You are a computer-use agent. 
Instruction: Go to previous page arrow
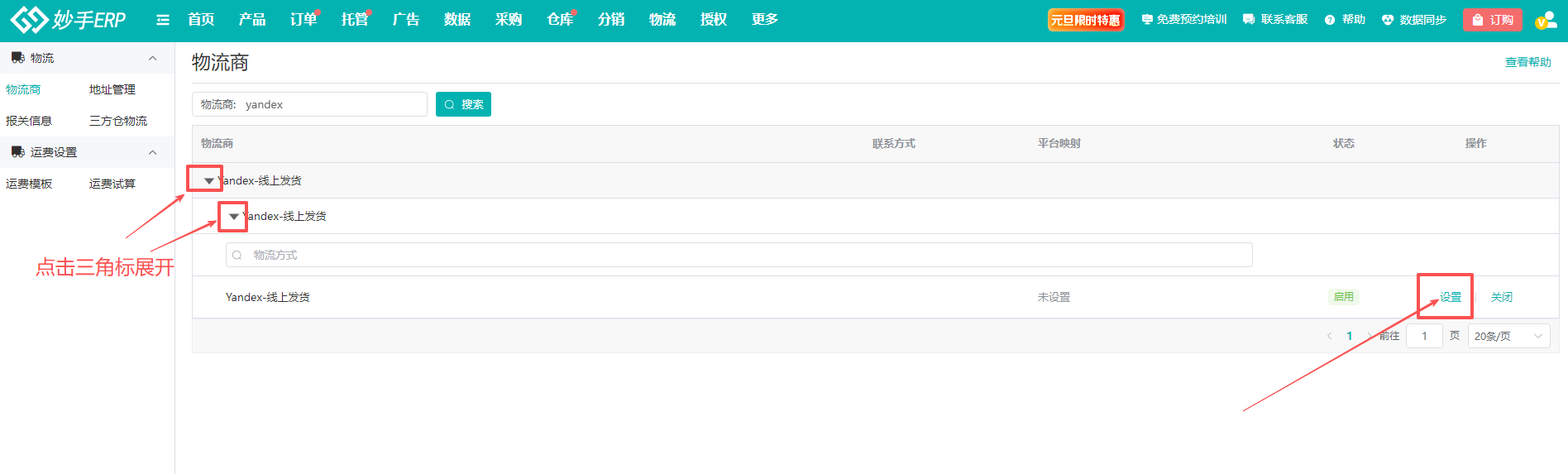point(1329,336)
